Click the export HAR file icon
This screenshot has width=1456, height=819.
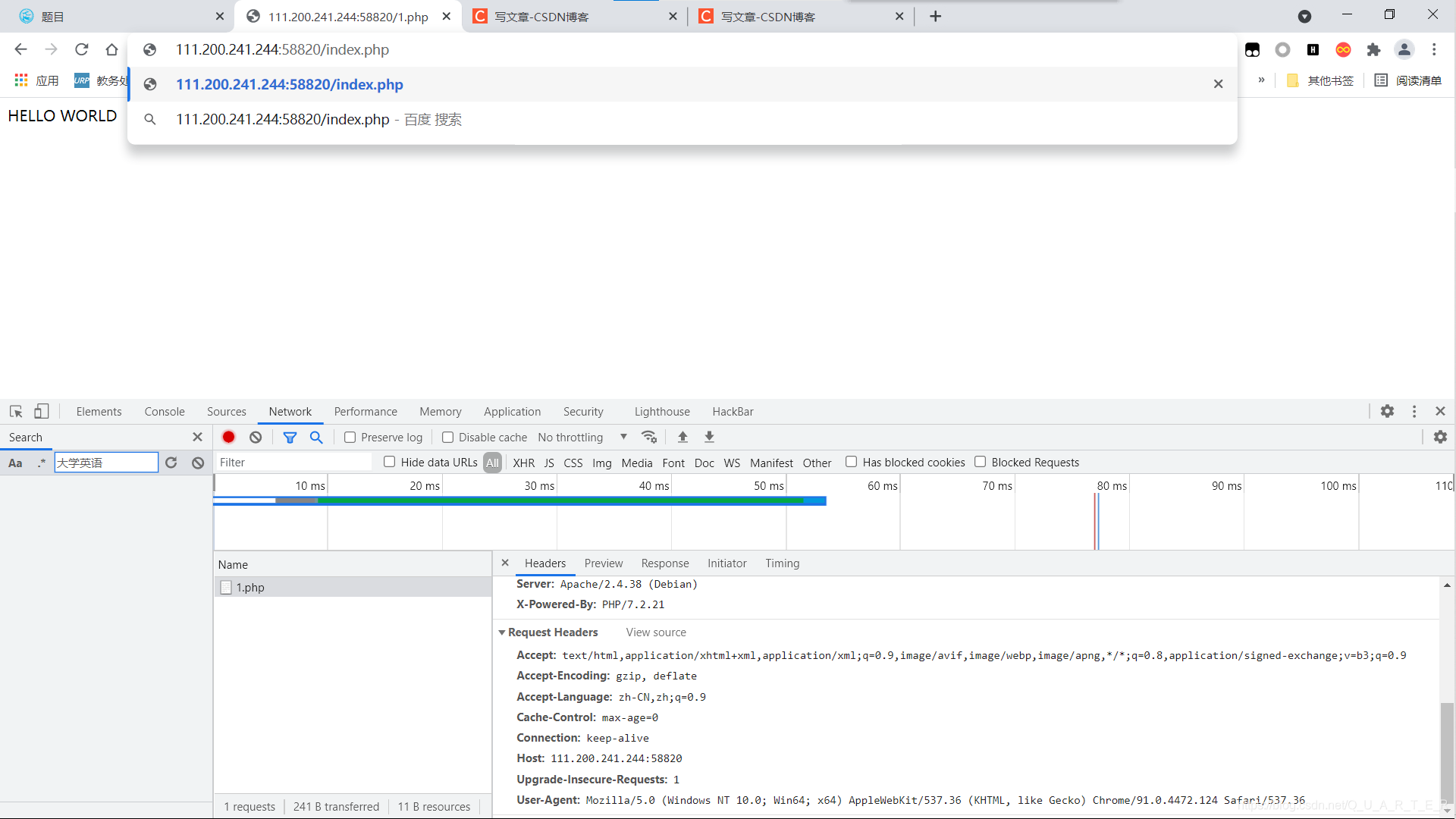[x=710, y=436]
